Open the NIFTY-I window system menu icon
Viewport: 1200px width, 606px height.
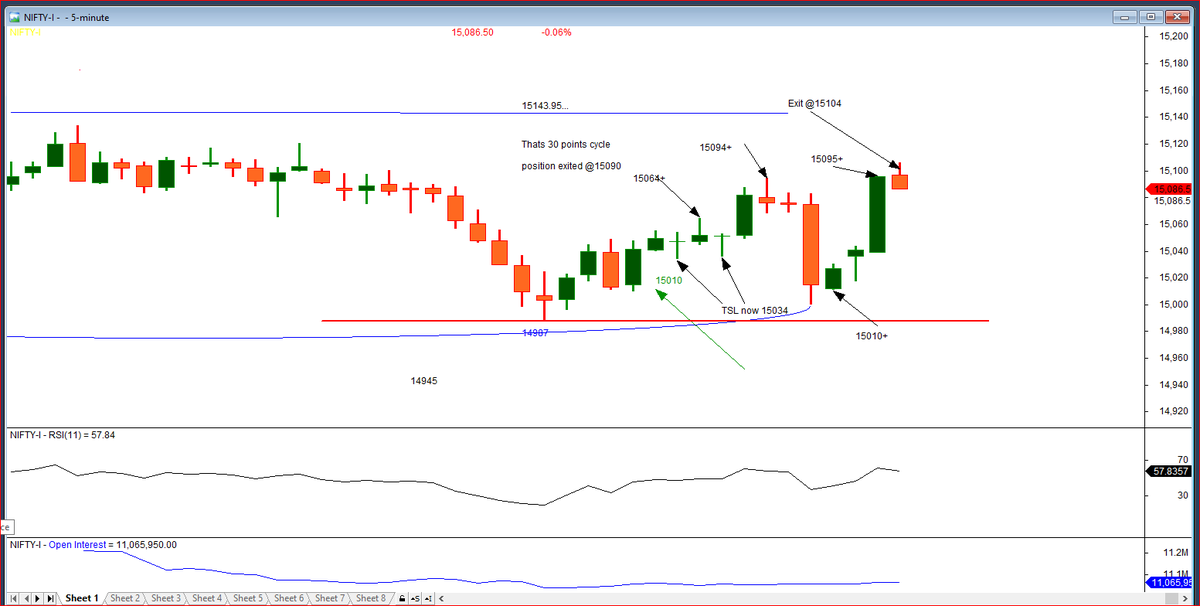coord(14,17)
